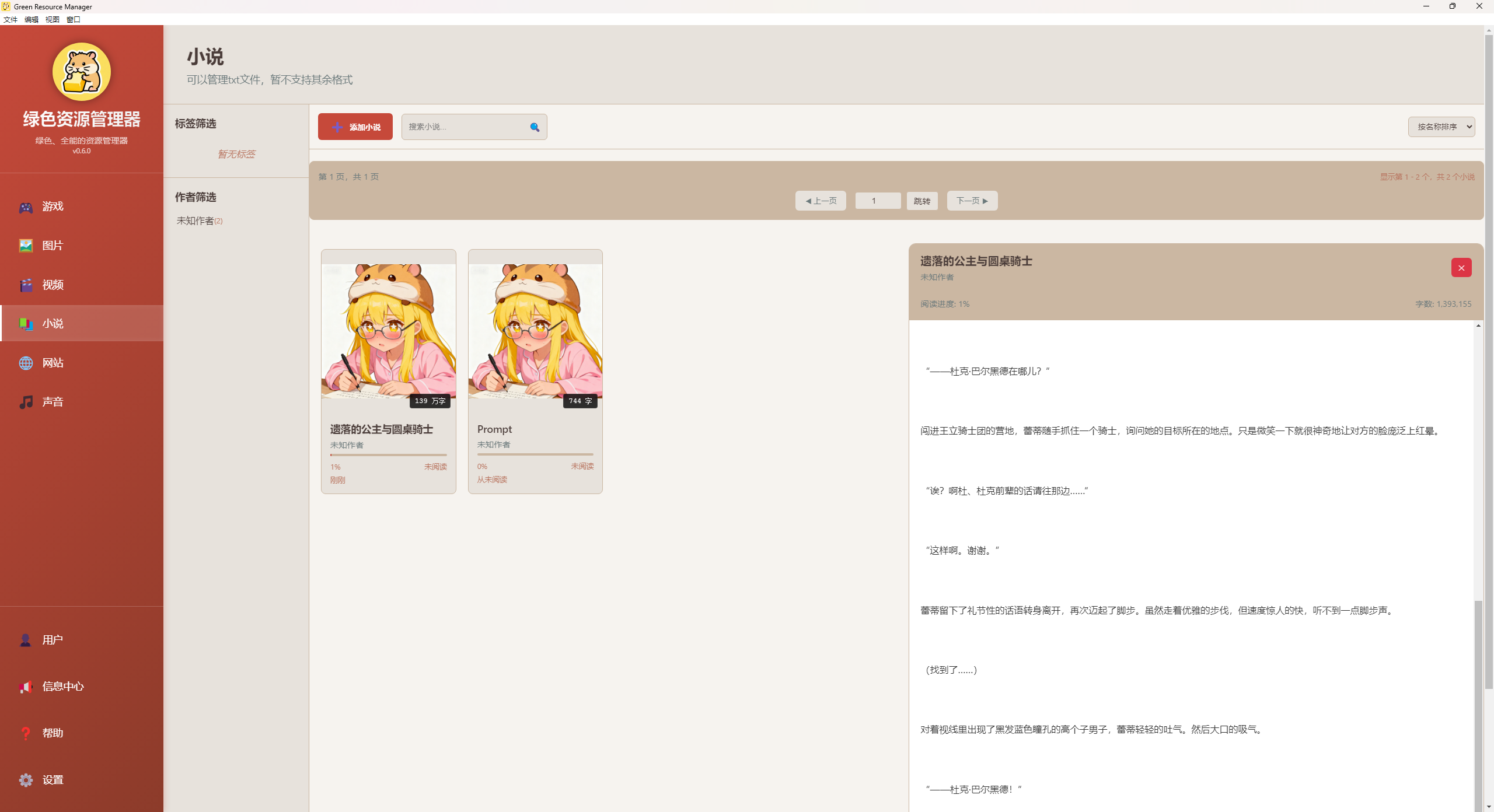Click the 744 字 word count badge
Screen dimensions: 1494x812
580,401
